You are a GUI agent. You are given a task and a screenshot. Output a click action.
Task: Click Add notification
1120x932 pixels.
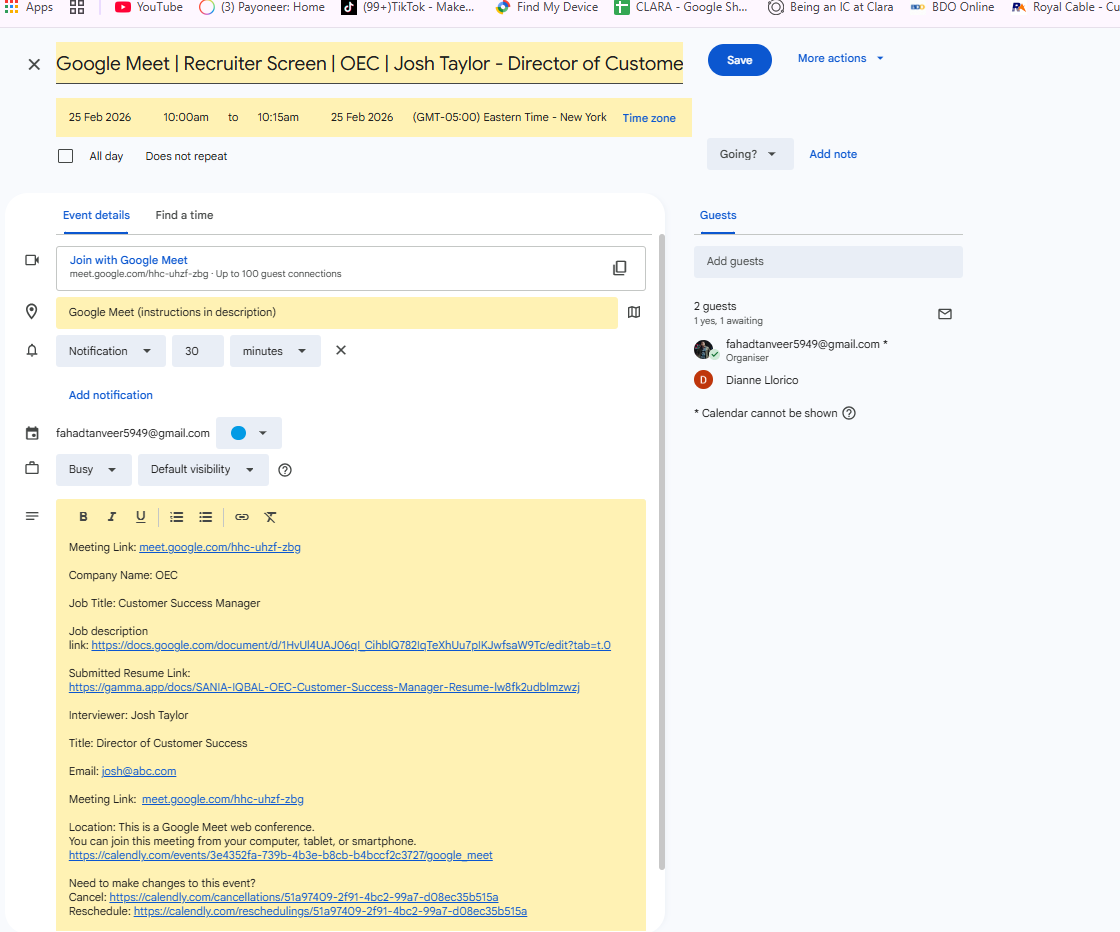(x=111, y=396)
